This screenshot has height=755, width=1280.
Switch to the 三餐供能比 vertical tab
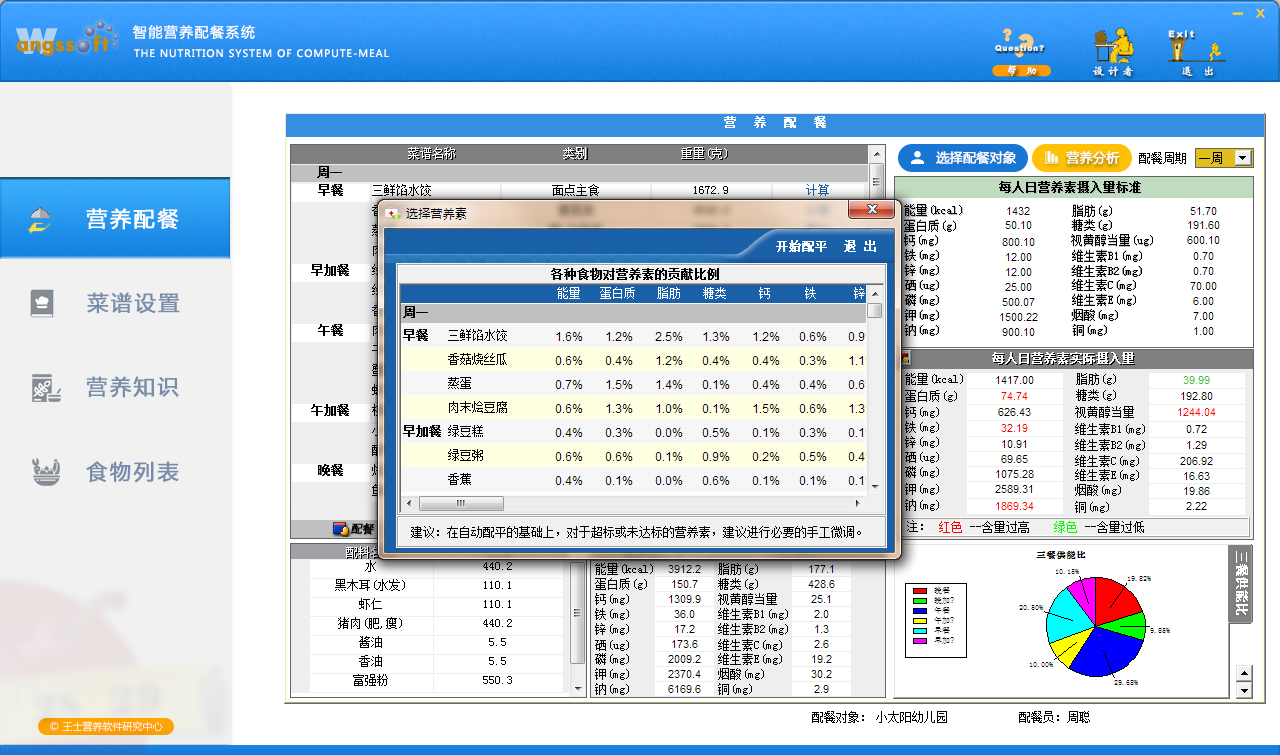coord(1241,585)
